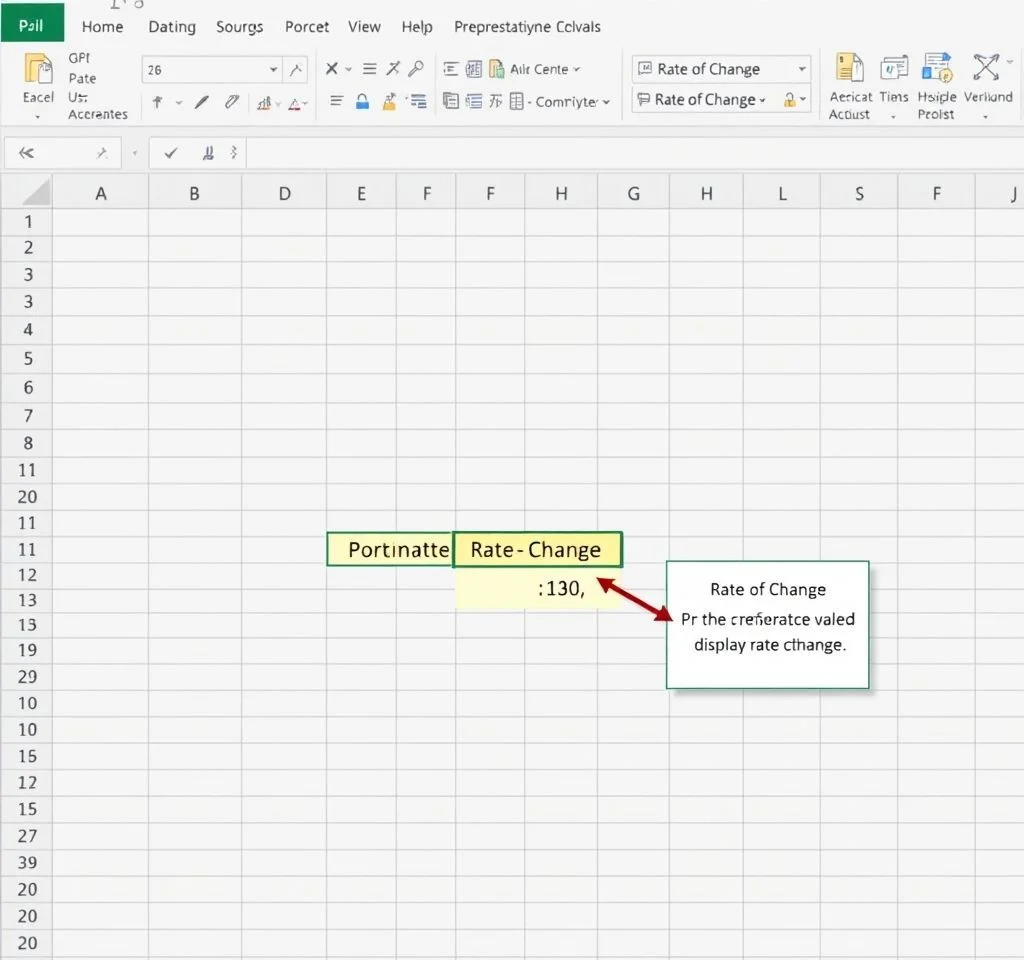Viewport: 1024px width, 960px height.
Task: Click the orange lock icon beside Rate of Change
Action: [790, 99]
